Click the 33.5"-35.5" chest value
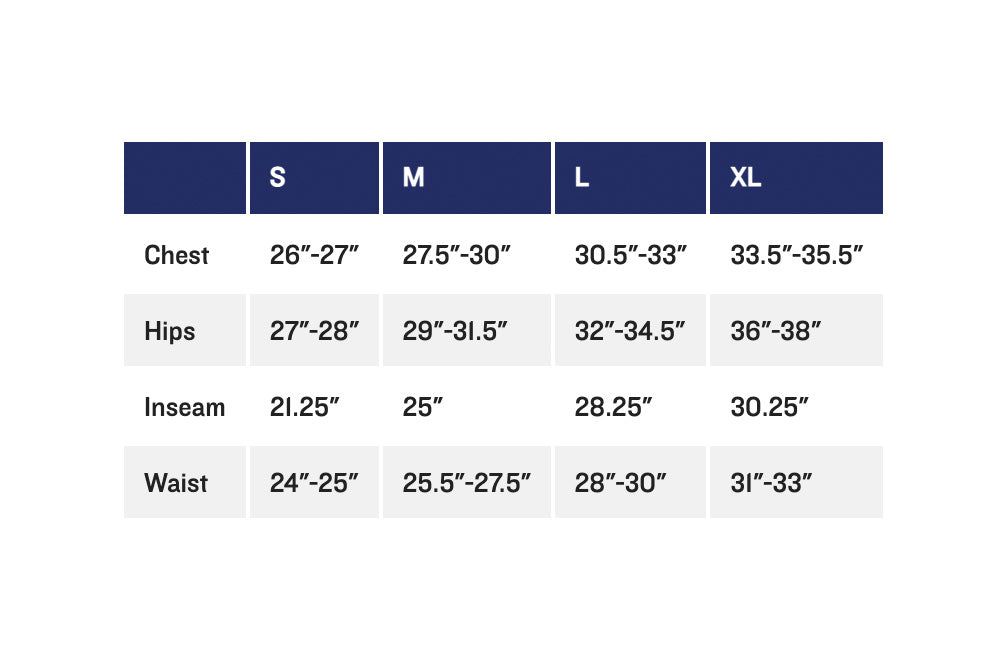Viewport: 1000px width, 666px height. tap(797, 255)
